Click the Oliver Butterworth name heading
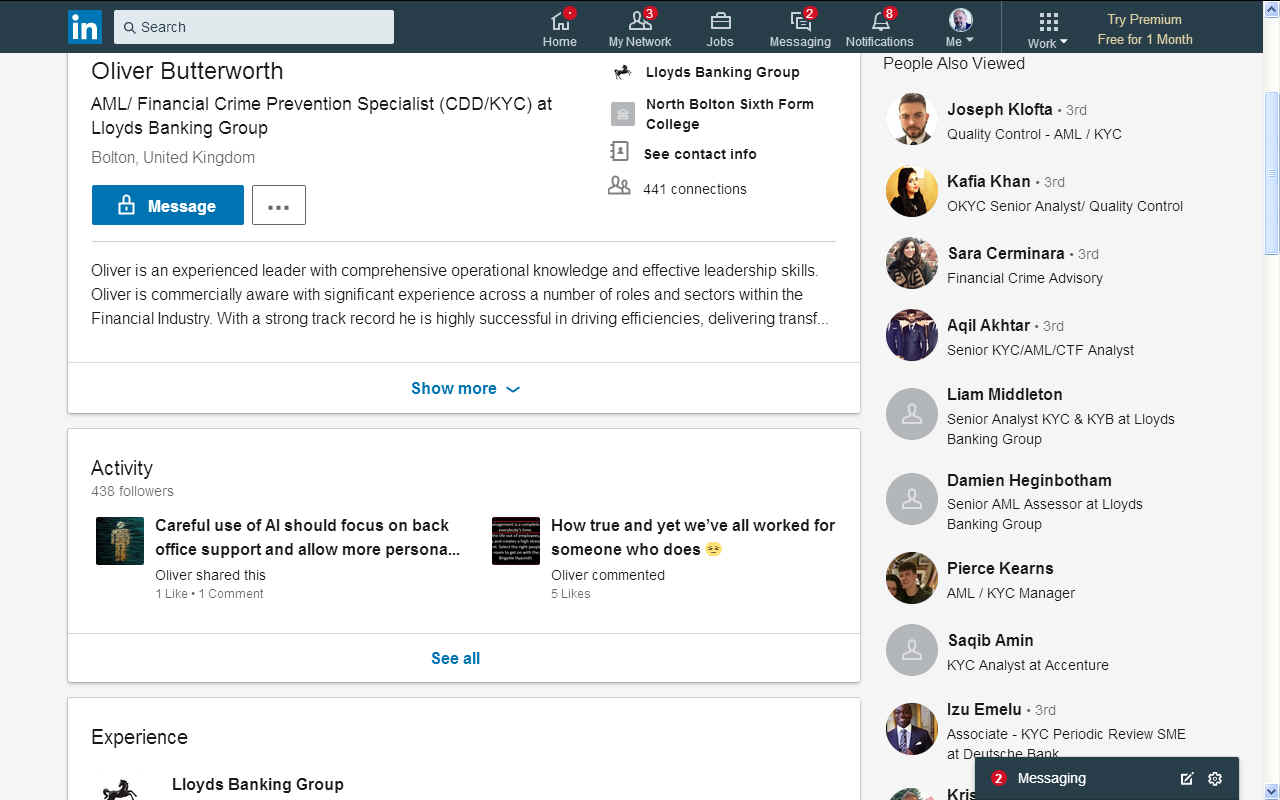1280x800 pixels. point(187,71)
